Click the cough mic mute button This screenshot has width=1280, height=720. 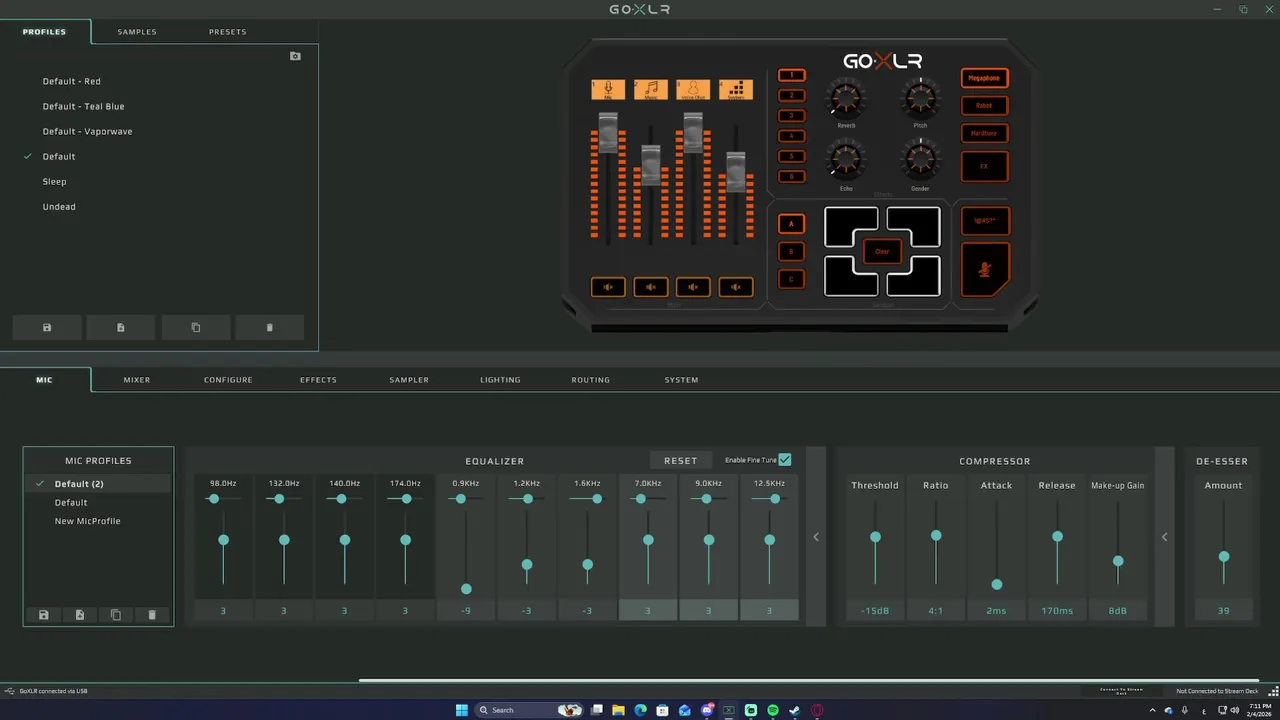pos(985,270)
